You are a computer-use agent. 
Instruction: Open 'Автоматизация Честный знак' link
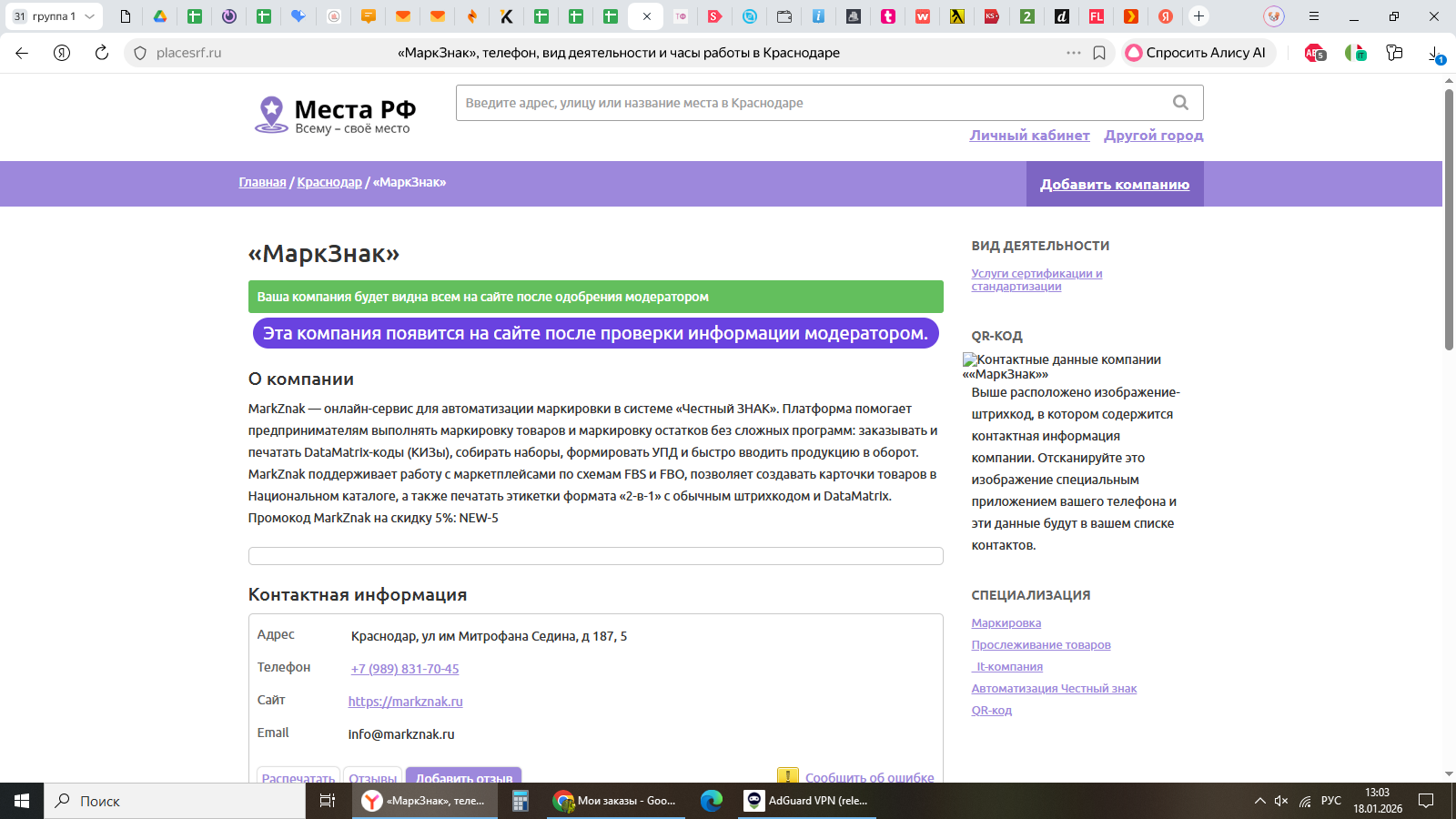point(1054,689)
